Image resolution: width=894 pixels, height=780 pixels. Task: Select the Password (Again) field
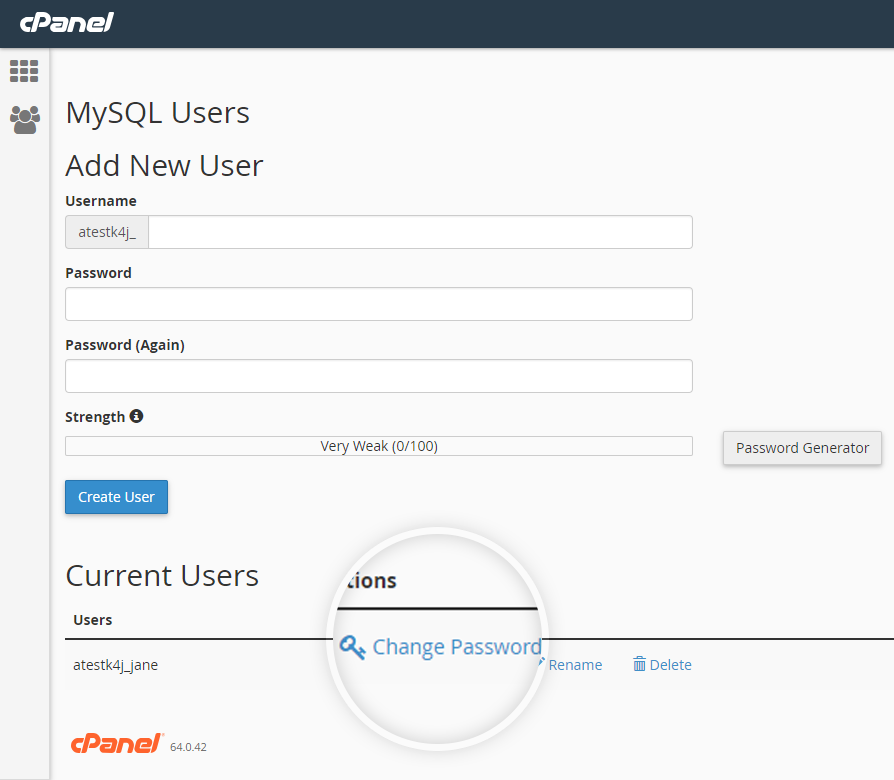(x=378, y=376)
